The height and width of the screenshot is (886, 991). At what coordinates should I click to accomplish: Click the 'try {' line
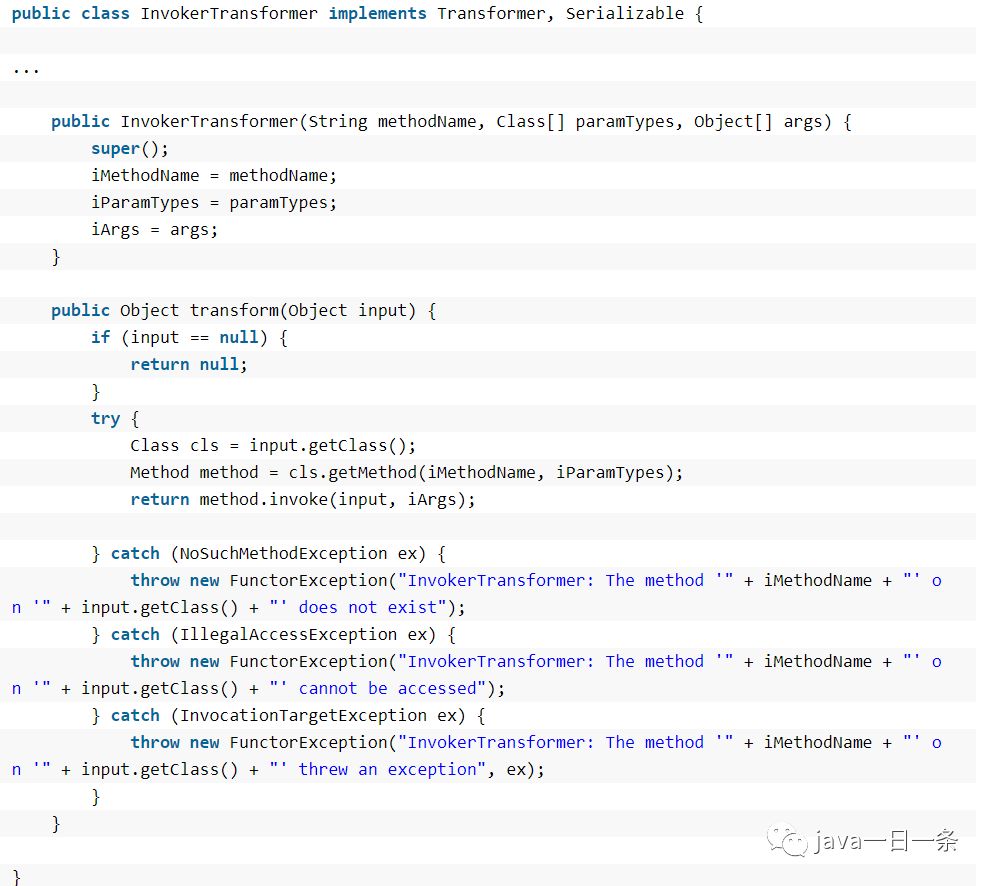[115, 418]
